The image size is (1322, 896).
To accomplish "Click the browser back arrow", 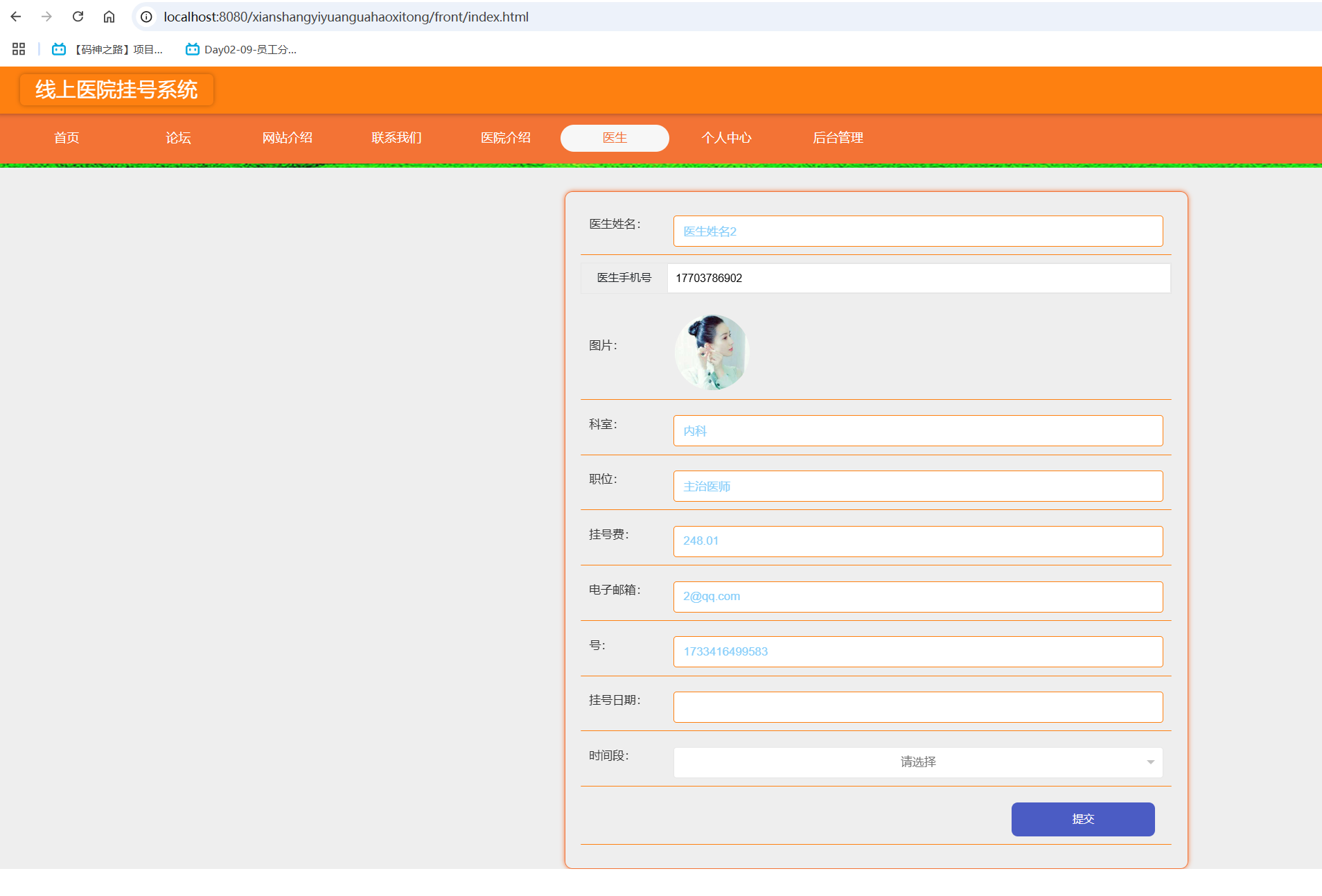I will [16, 17].
